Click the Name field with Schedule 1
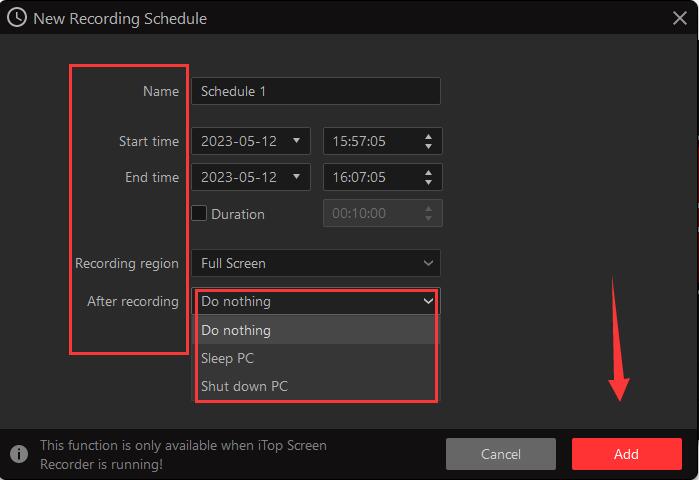The width and height of the screenshot is (699, 480). (x=315, y=91)
